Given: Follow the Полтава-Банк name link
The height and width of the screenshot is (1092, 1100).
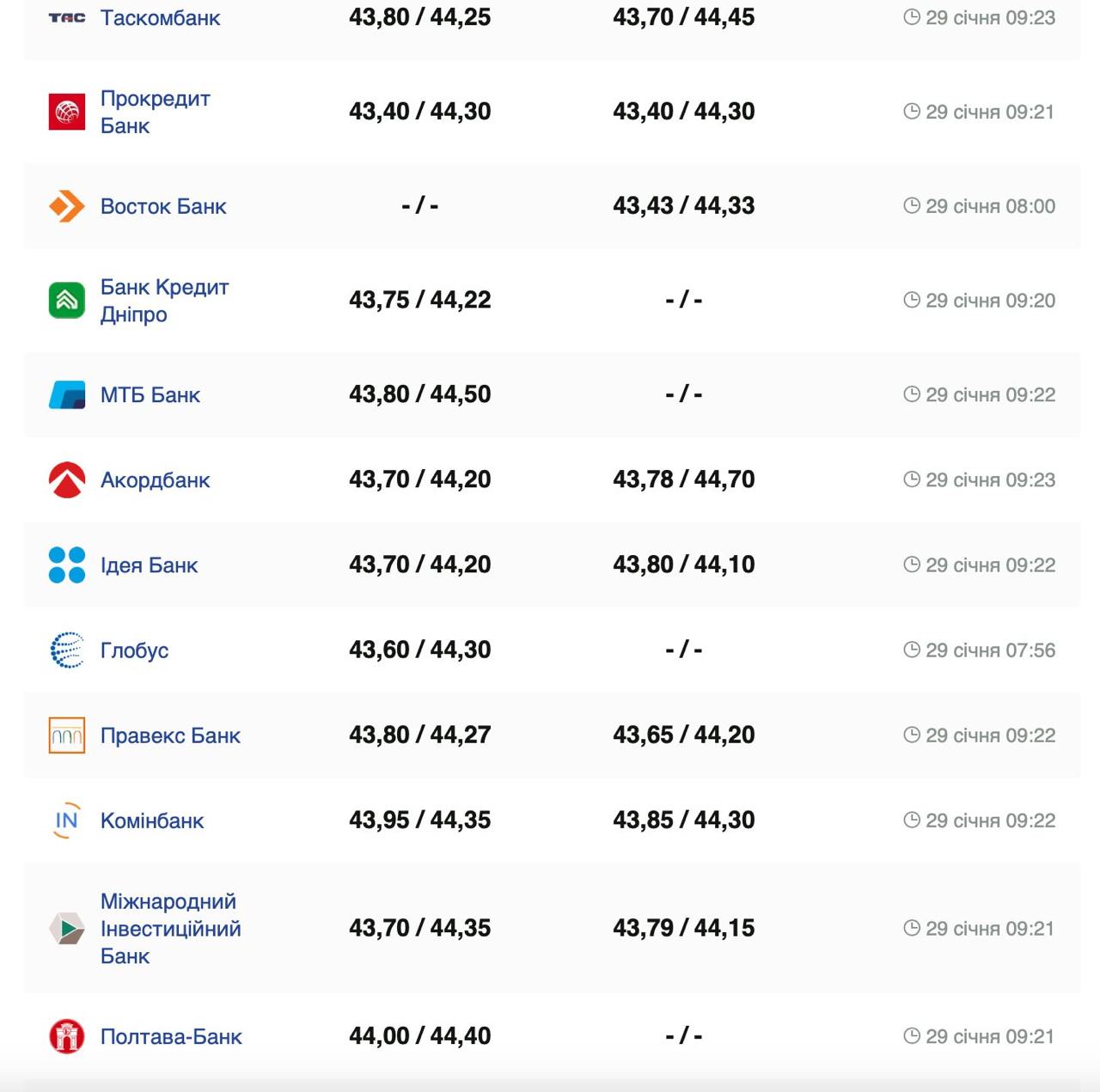Looking at the screenshot, I should coord(171,1037).
